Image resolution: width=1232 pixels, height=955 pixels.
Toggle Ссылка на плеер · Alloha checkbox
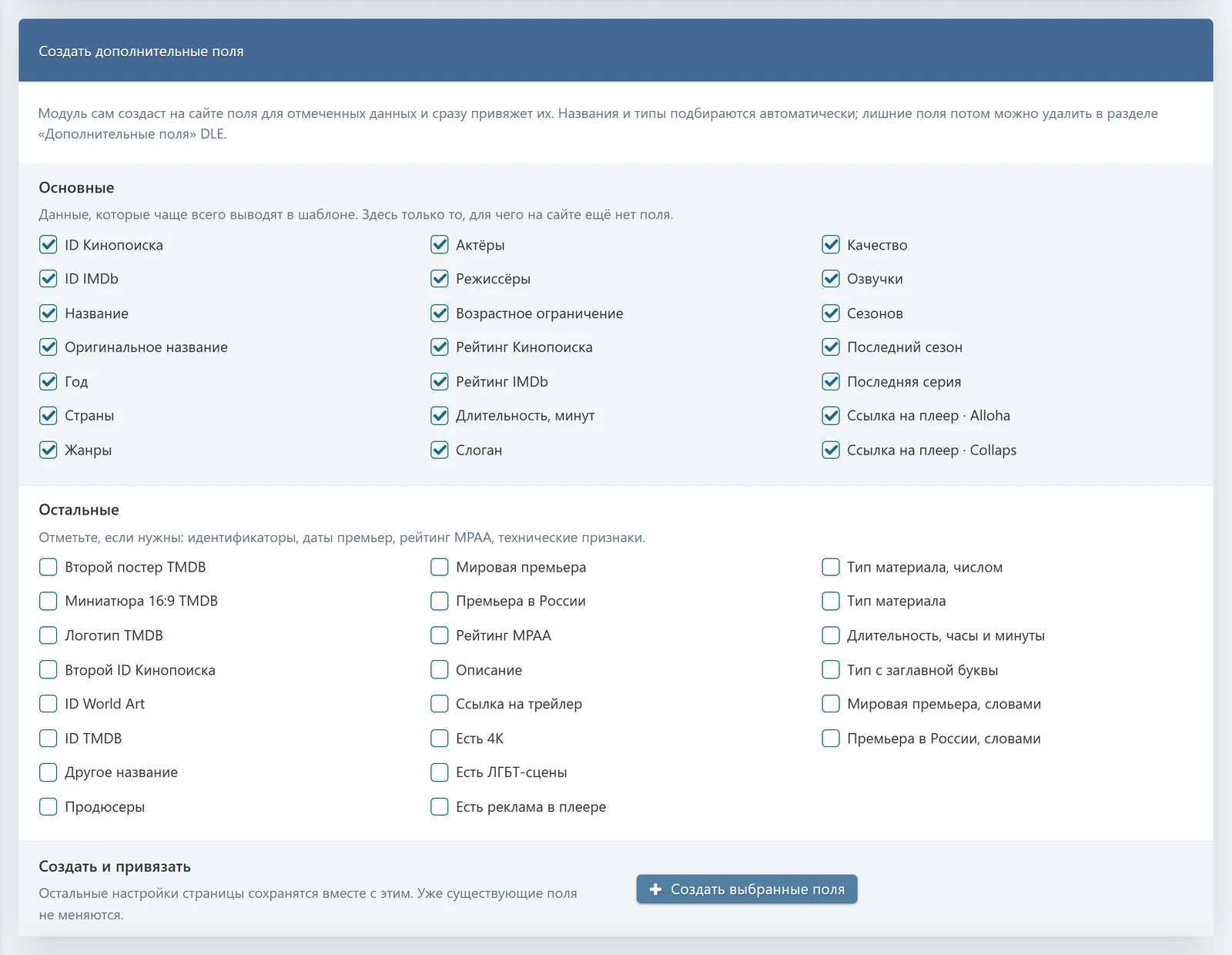831,416
